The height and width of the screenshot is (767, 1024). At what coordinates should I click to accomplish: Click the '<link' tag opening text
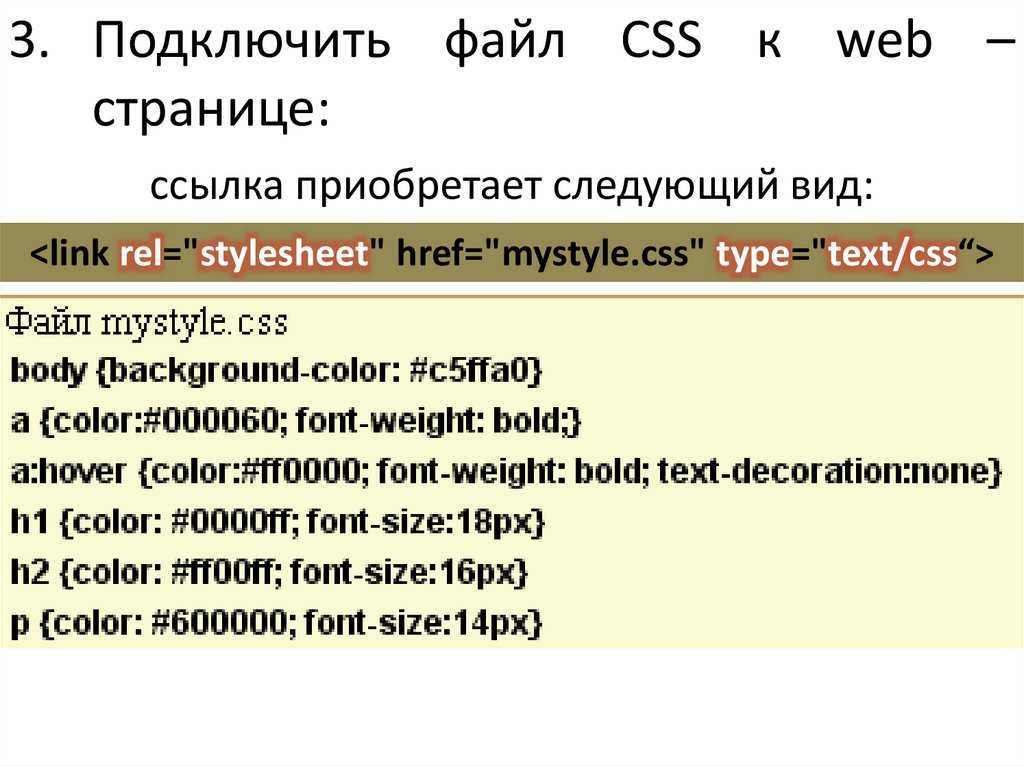tap(69, 253)
